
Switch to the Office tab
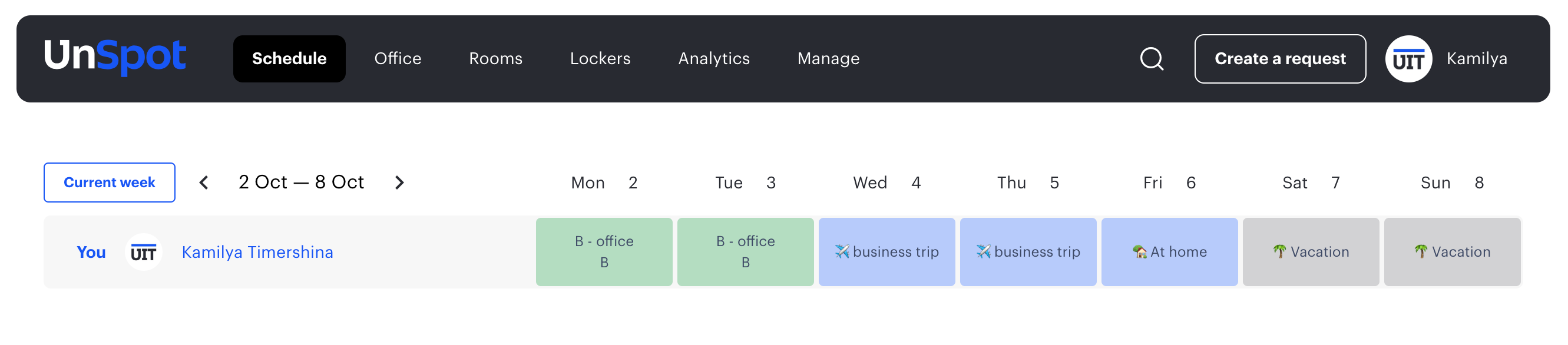pos(398,59)
